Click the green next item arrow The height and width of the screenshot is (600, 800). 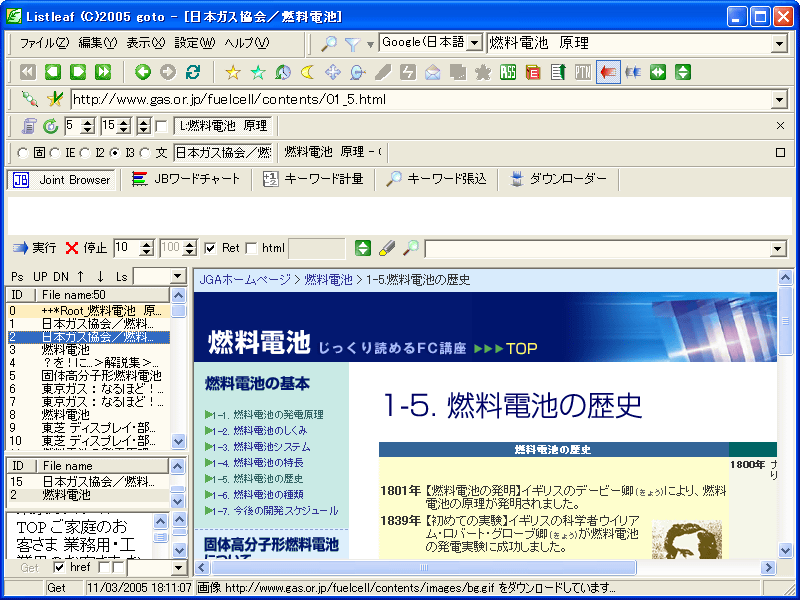tap(78, 72)
